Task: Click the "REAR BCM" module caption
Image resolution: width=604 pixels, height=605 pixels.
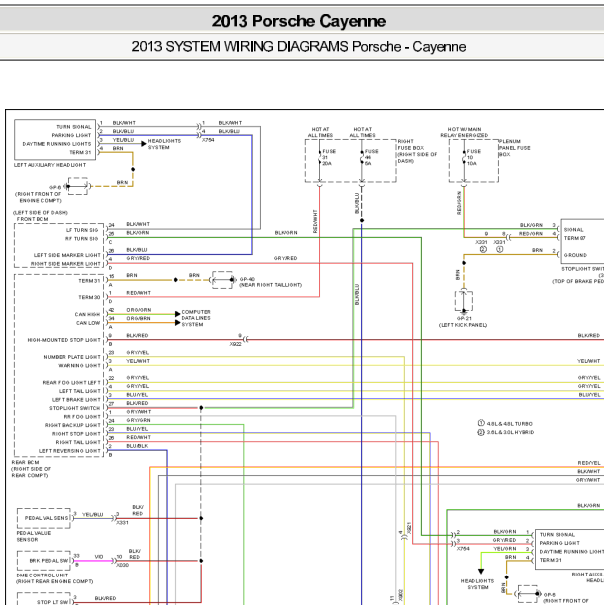Action: tap(25, 462)
